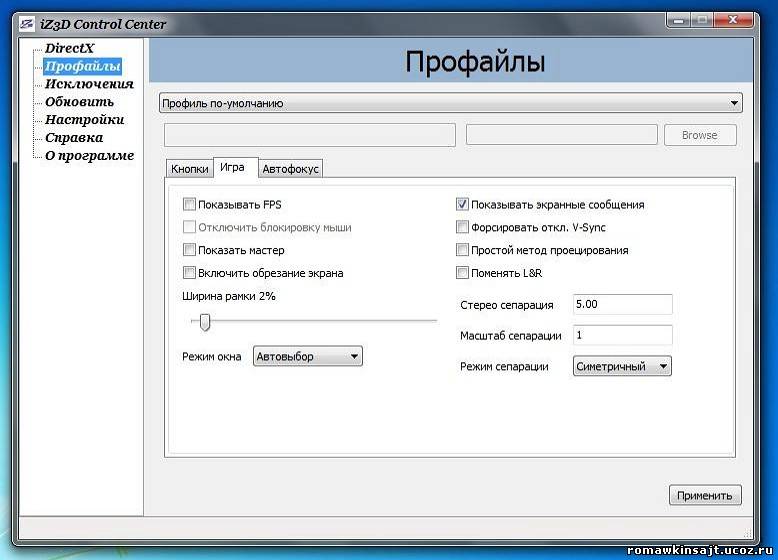Toggle Поменять L&R checkbox
Viewport: 778px width, 560px height.
[462, 272]
